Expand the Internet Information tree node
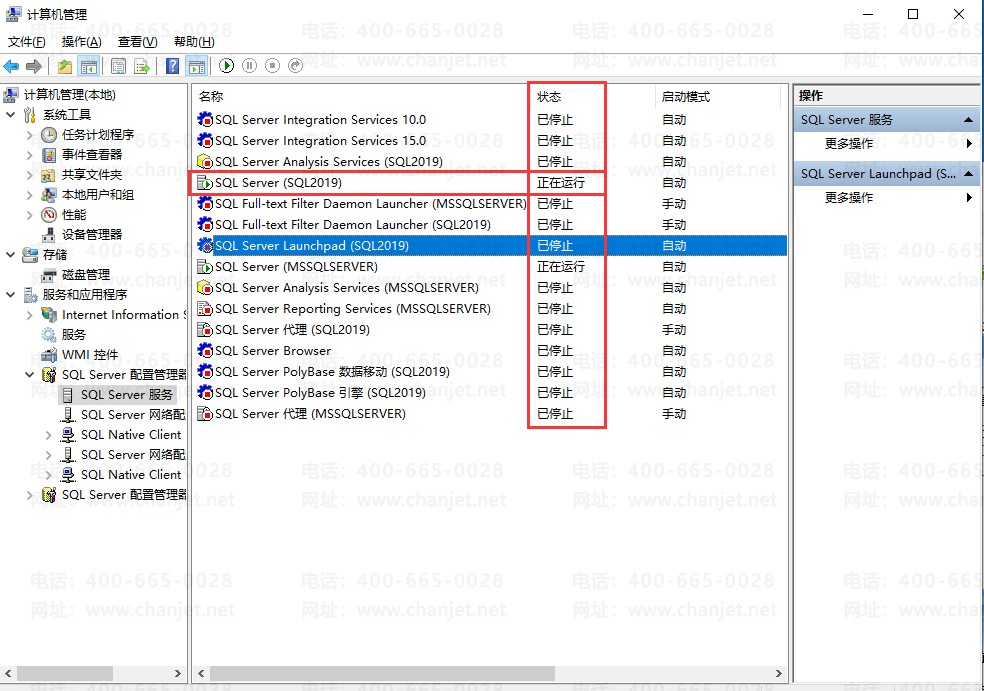984x691 pixels. pos(29,315)
